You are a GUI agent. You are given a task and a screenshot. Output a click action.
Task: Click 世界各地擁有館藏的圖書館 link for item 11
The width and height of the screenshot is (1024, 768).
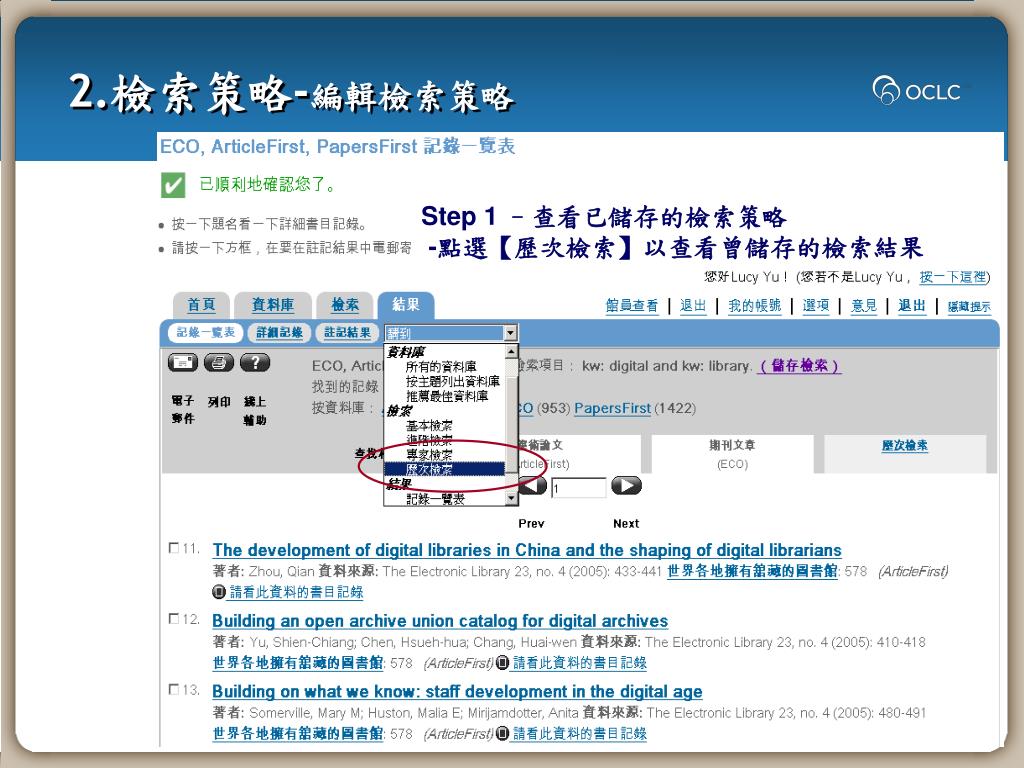(752, 571)
